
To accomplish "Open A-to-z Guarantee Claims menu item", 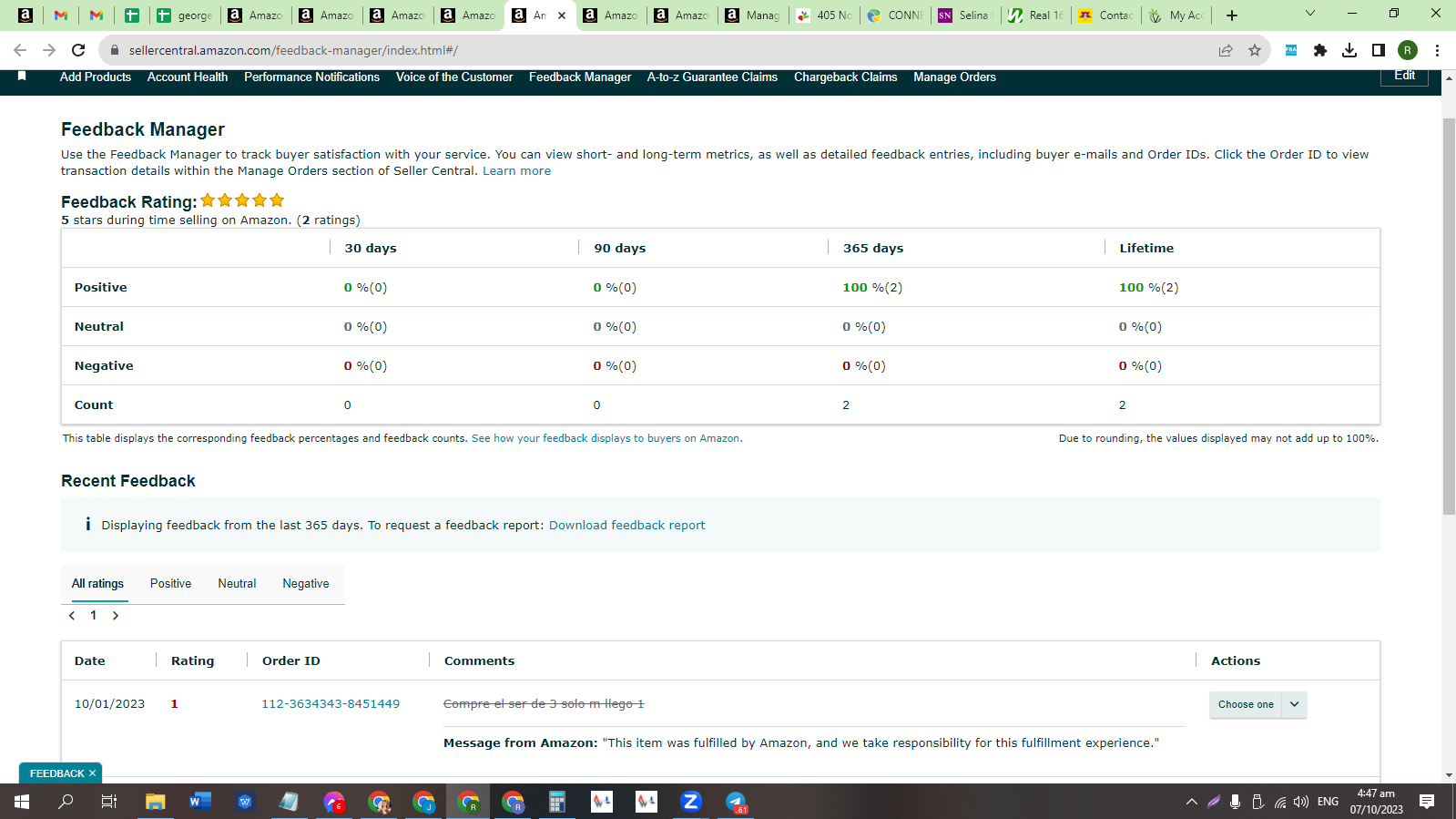I will 712,77.
